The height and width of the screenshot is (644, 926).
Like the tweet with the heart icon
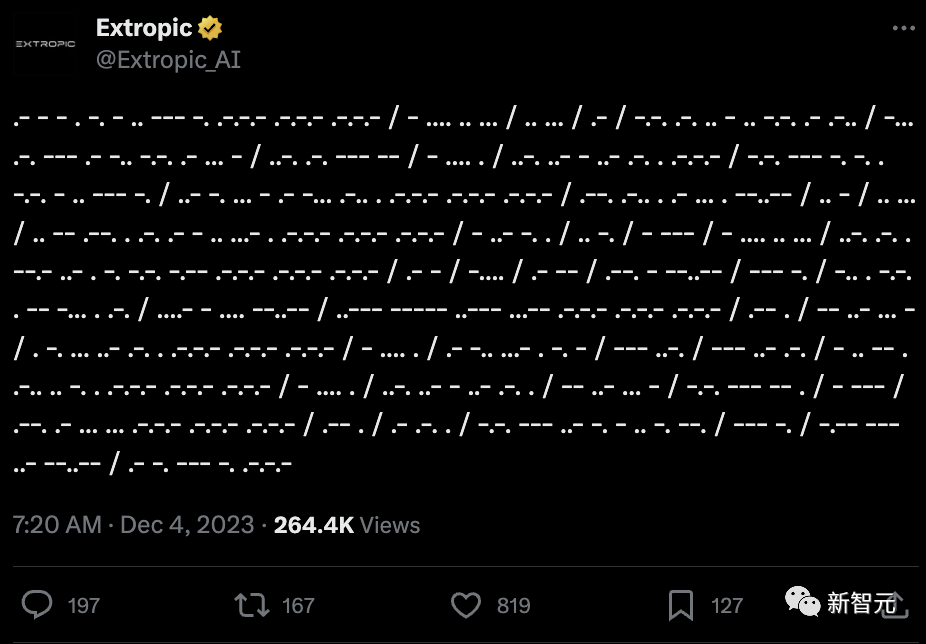point(466,606)
